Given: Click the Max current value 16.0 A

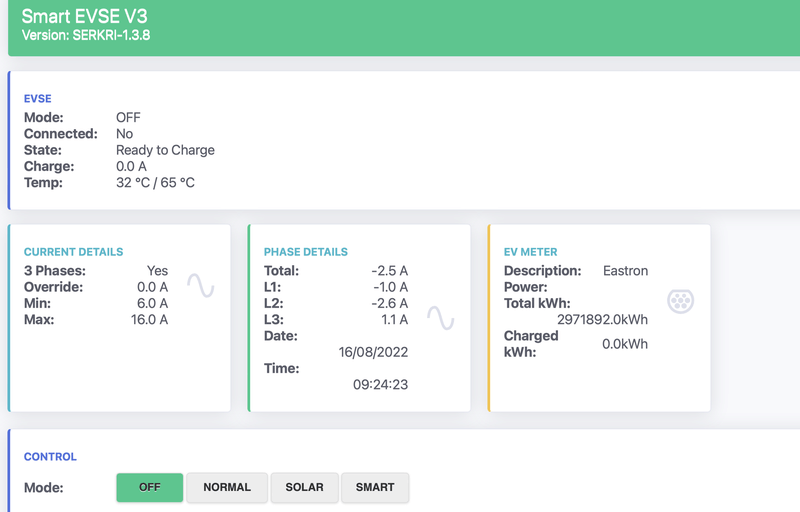Looking at the screenshot, I should [x=149, y=320].
